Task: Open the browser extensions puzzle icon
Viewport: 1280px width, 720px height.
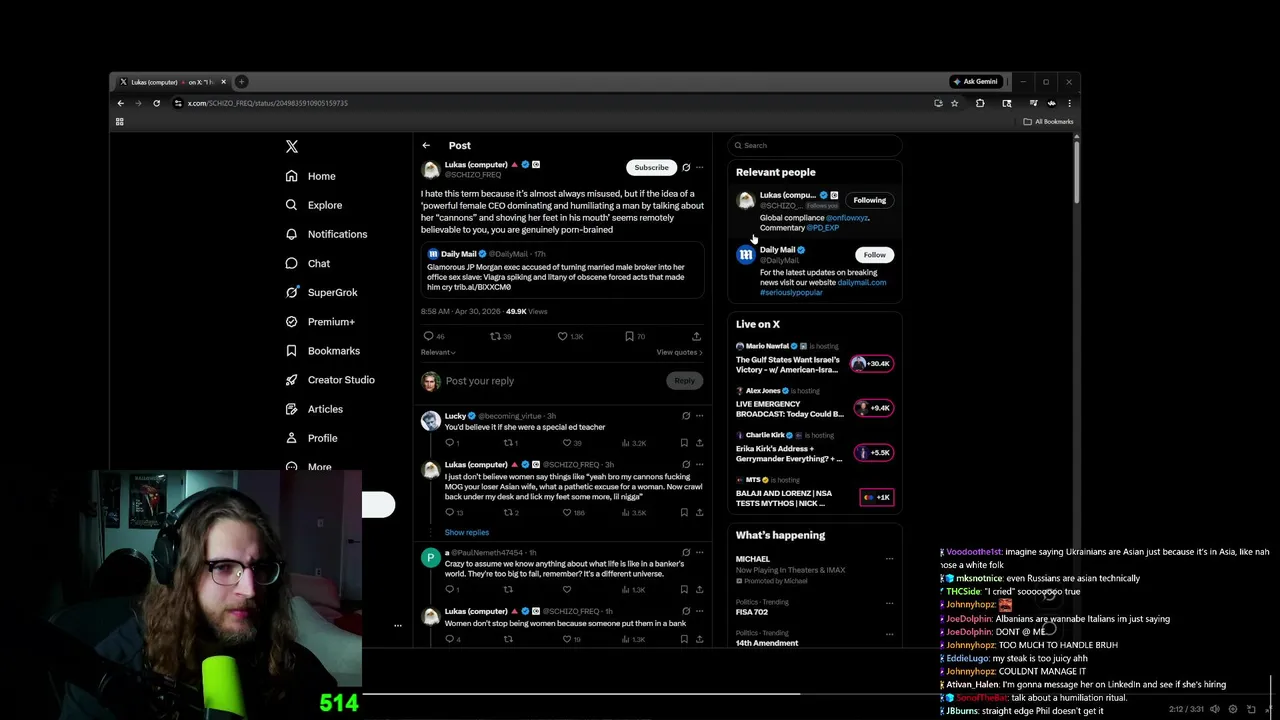Action: coord(980,103)
